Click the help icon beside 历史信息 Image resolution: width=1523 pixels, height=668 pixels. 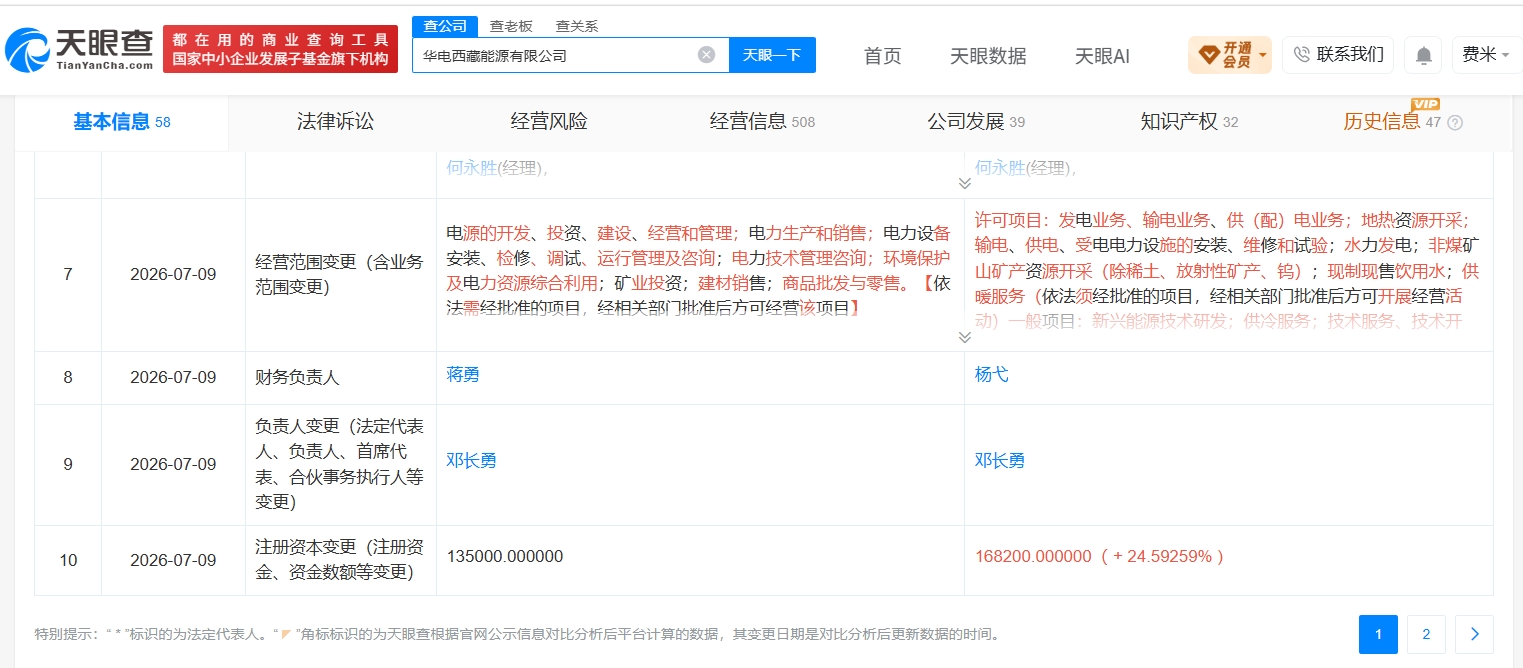coord(1455,123)
